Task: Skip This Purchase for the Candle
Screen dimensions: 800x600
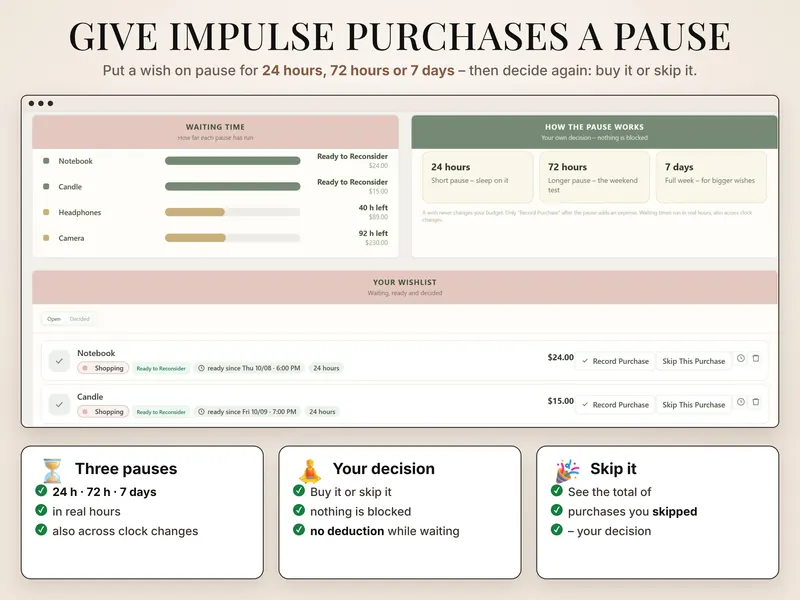Action: (693, 405)
